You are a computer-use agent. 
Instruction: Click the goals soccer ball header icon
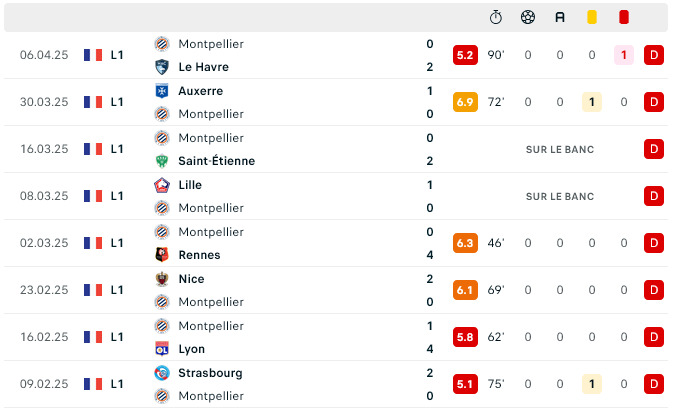pos(528,17)
